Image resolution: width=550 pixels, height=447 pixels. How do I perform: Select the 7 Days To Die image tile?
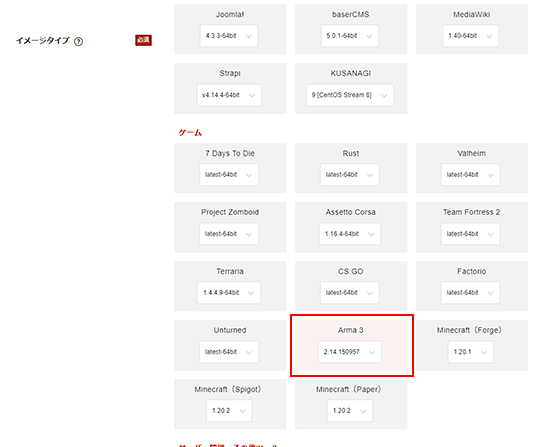(230, 168)
